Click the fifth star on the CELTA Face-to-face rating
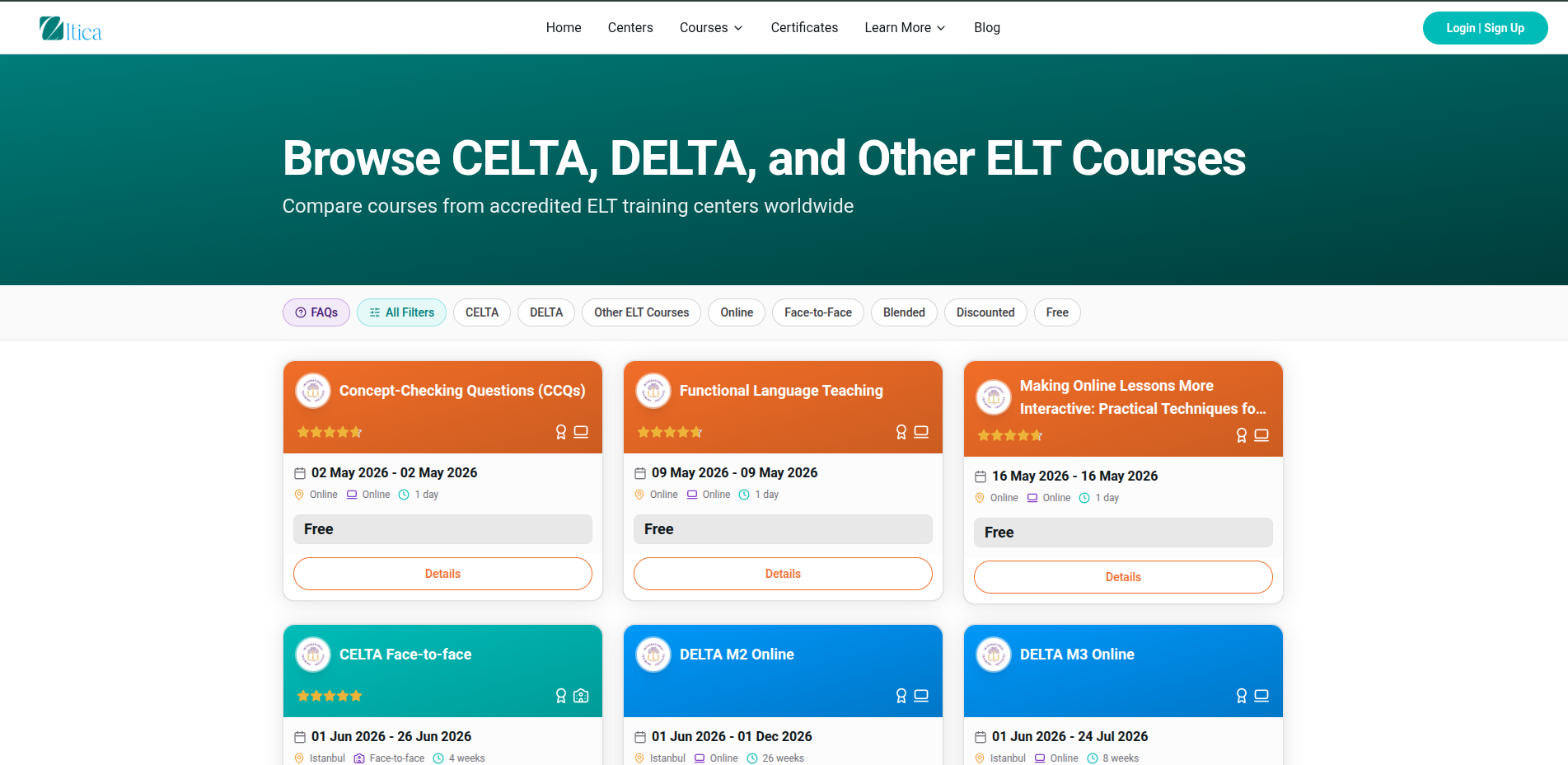This screenshot has width=1568, height=765. [357, 696]
